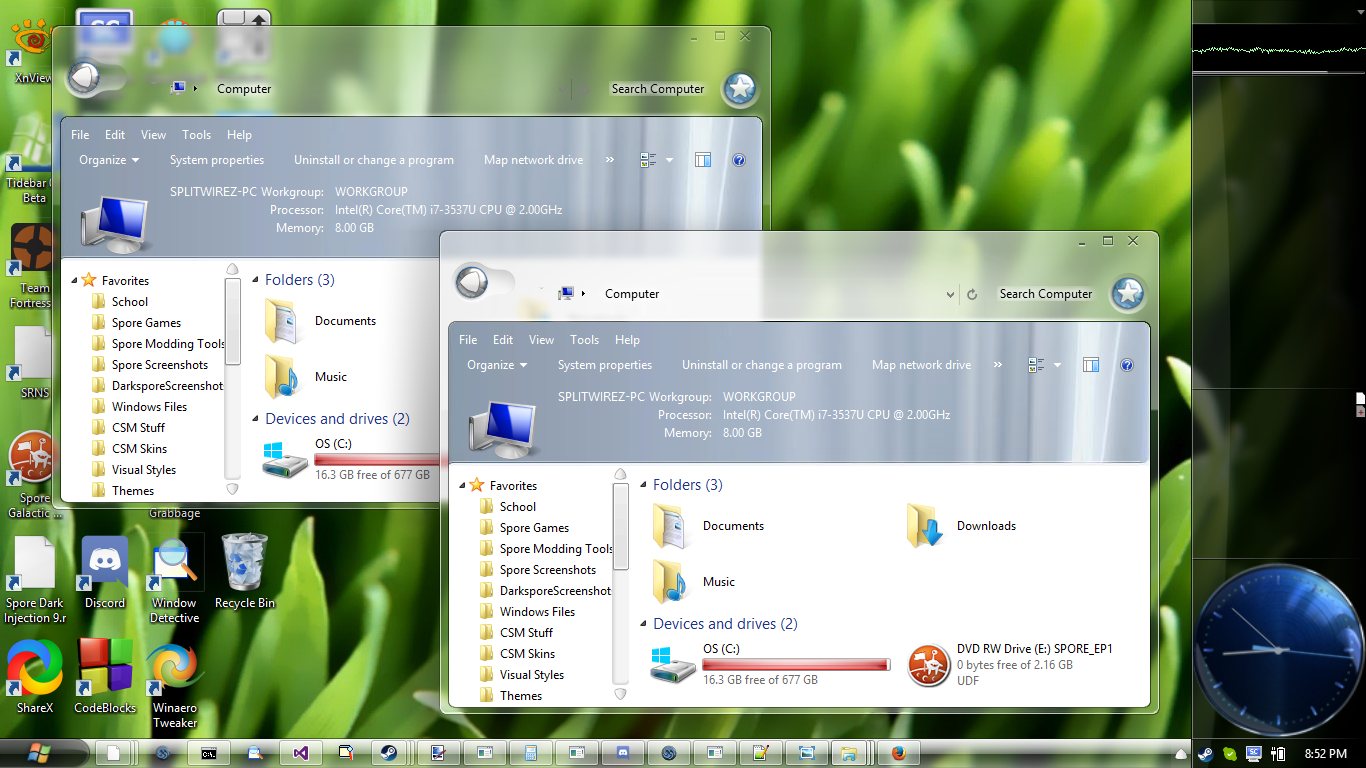The height and width of the screenshot is (768, 1366).
Task: Click System properties in the toolbar
Action: 605,365
